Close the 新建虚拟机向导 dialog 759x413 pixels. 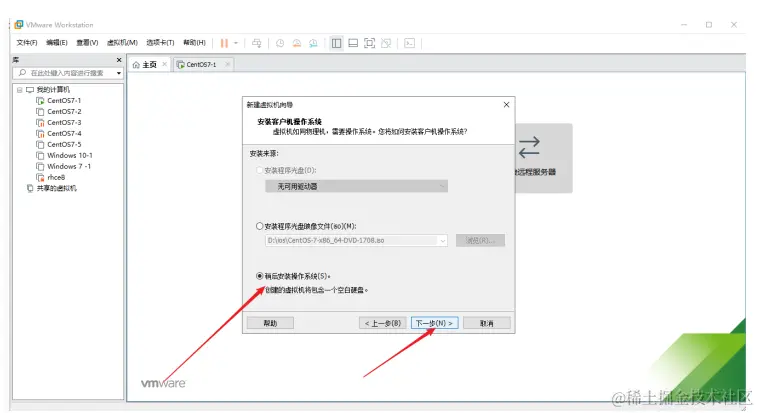click(x=506, y=105)
